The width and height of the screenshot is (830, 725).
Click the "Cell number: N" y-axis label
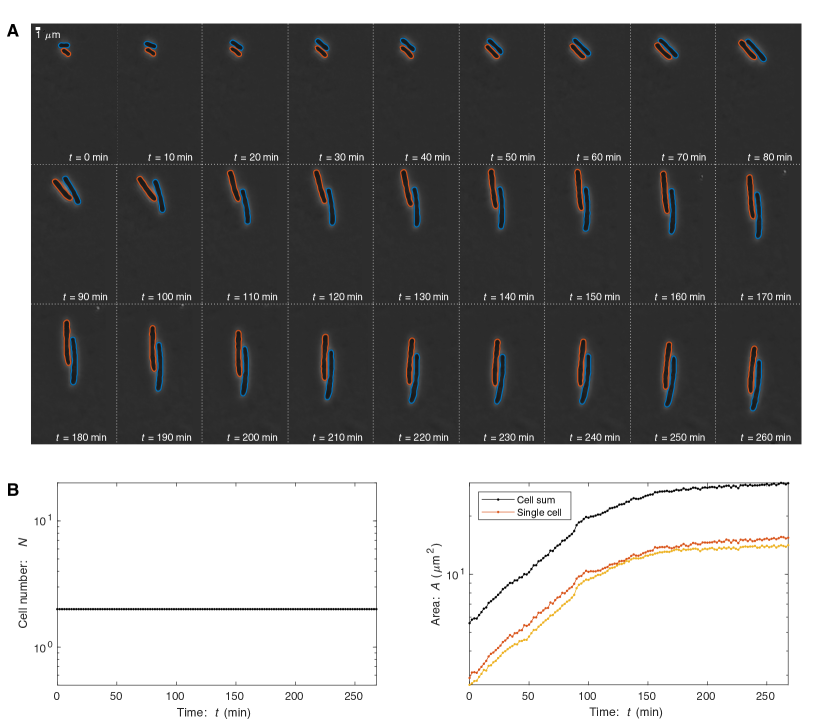[23, 583]
